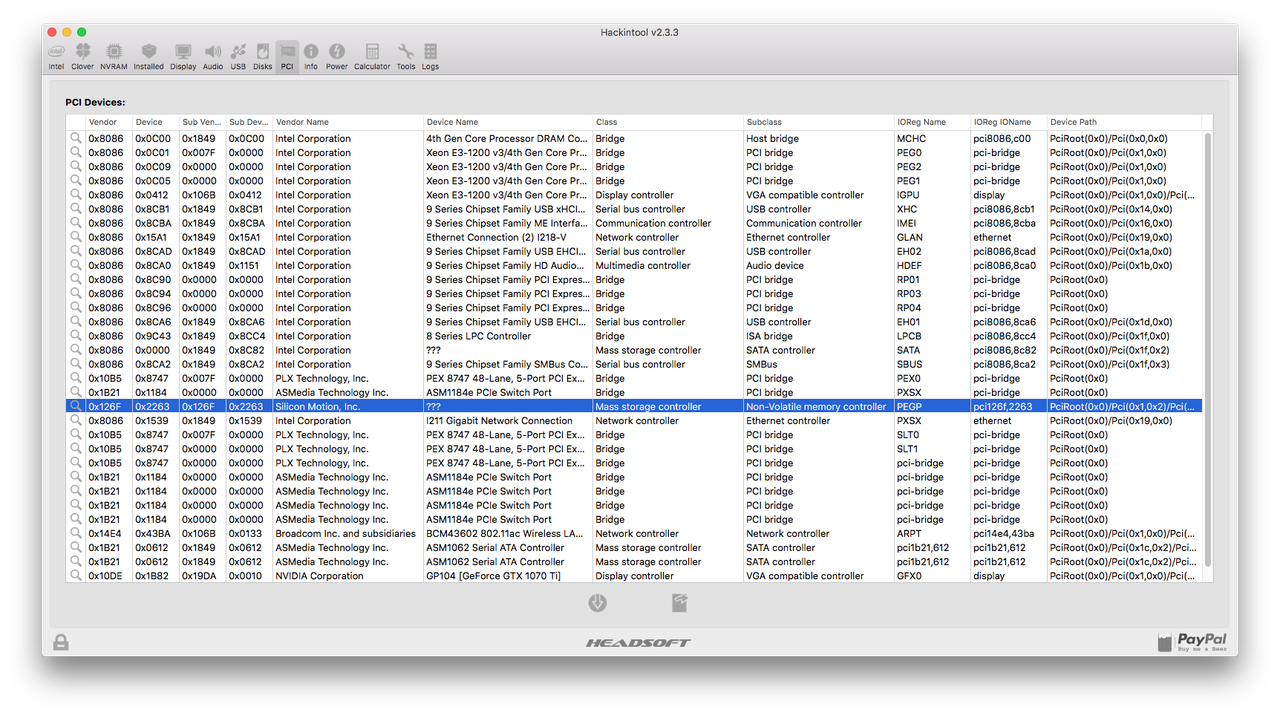The height and width of the screenshot is (716, 1280).
Task: Sort by IOReg Name column header
Action: pos(933,122)
